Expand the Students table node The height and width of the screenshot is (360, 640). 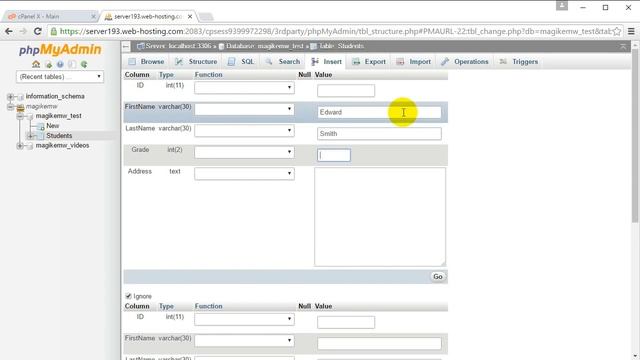click(30, 136)
